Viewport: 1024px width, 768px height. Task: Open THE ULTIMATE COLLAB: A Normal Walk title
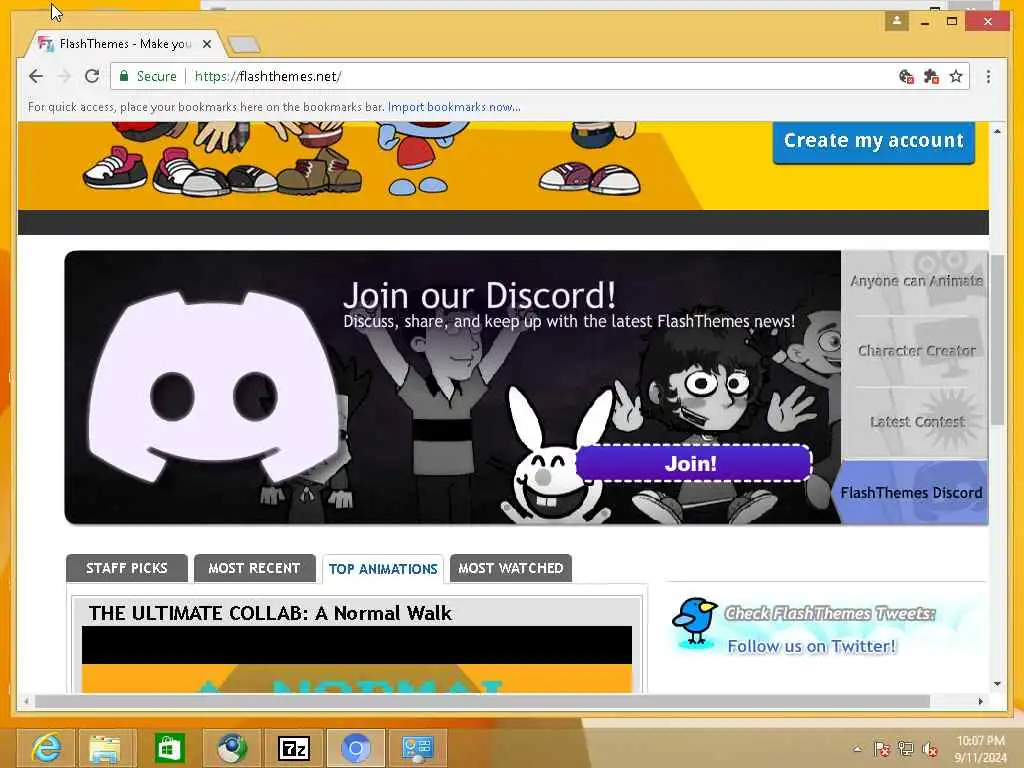(270, 613)
